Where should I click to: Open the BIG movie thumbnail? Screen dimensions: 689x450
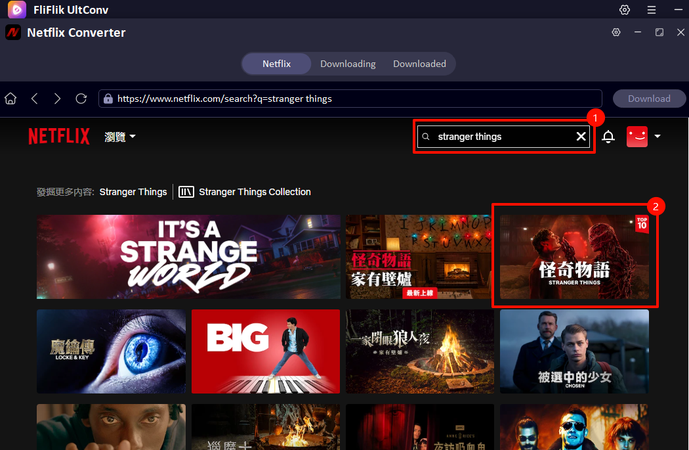(266, 352)
